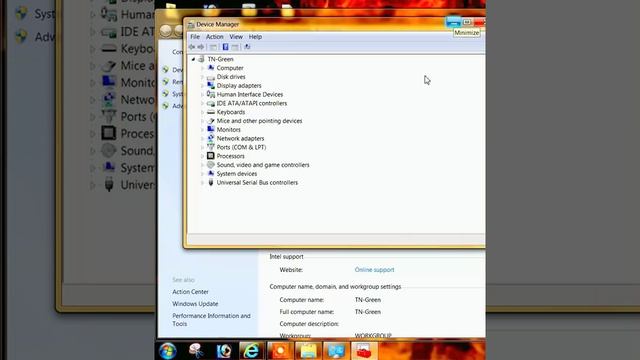Click the Mice and other pointing devices icon
640x360 pixels.
point(211,121)
